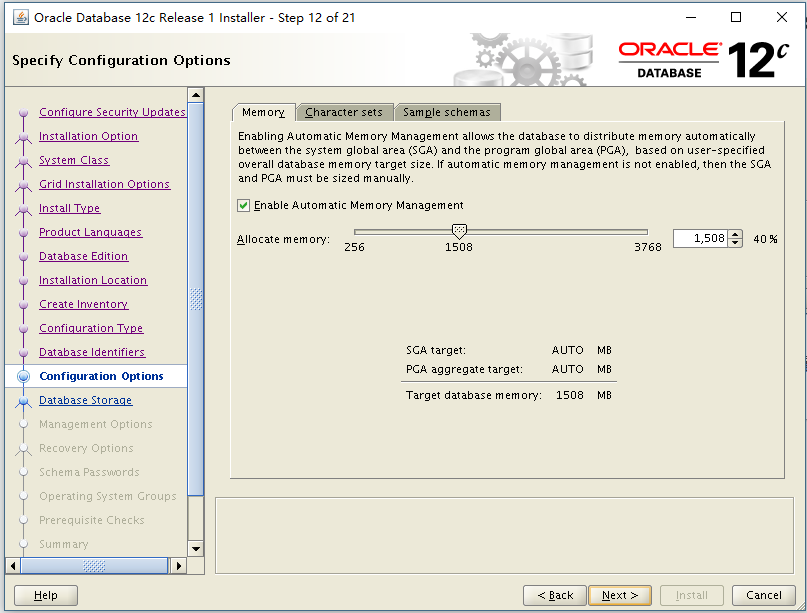Close the installer window
Image resolution: width=807 pixels, height=613 pixels.
tap(782, 17)
